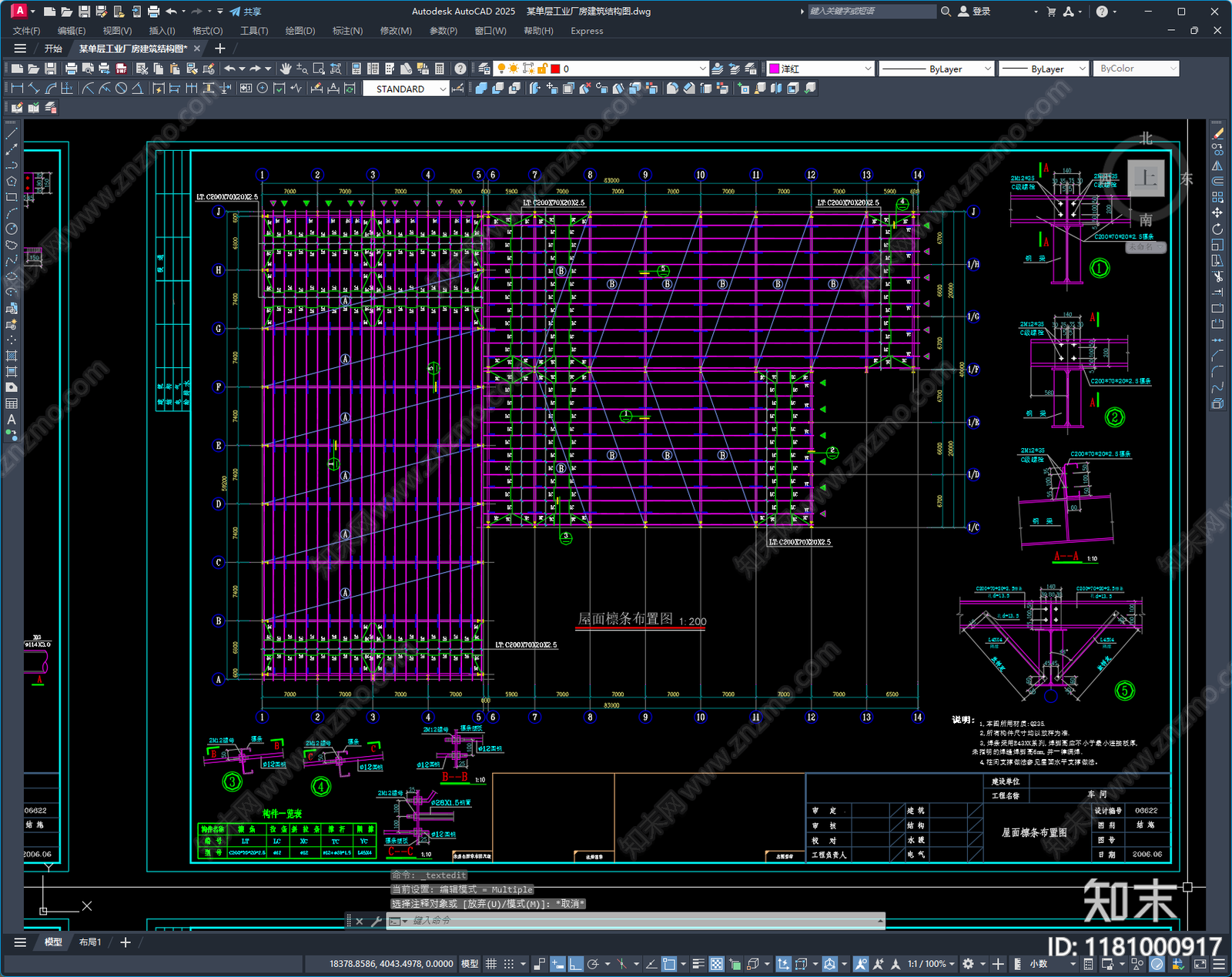Toggle lineweight display in status bar

[698, 964]
